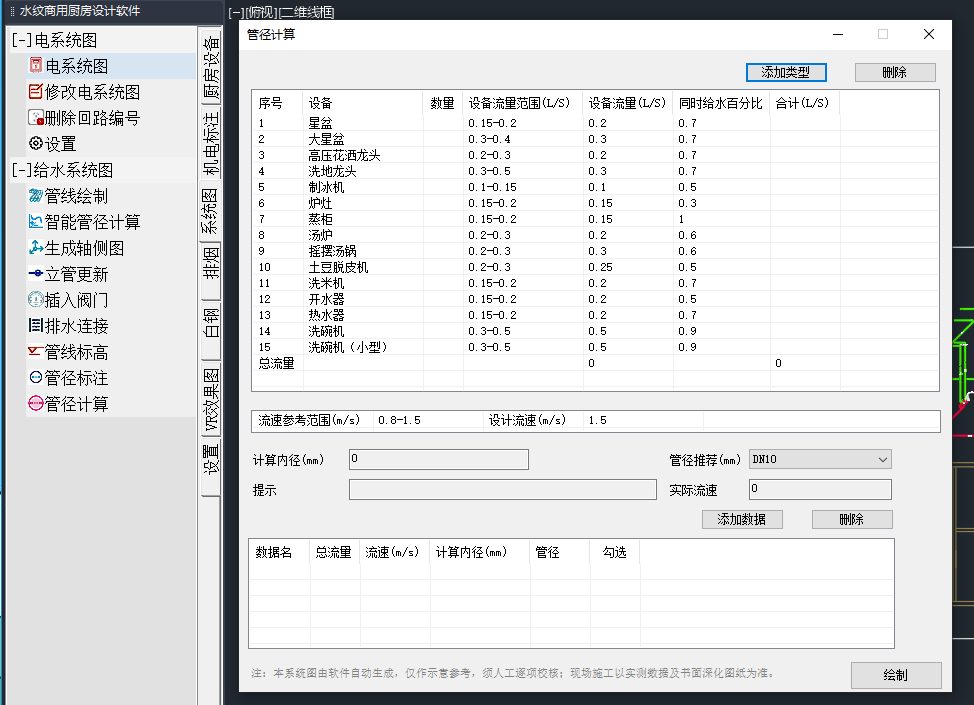The image size is (974, 705).
Task: Collapse the 电系统图 tree group
Action: pyautogui.click(x=21, y=40)
